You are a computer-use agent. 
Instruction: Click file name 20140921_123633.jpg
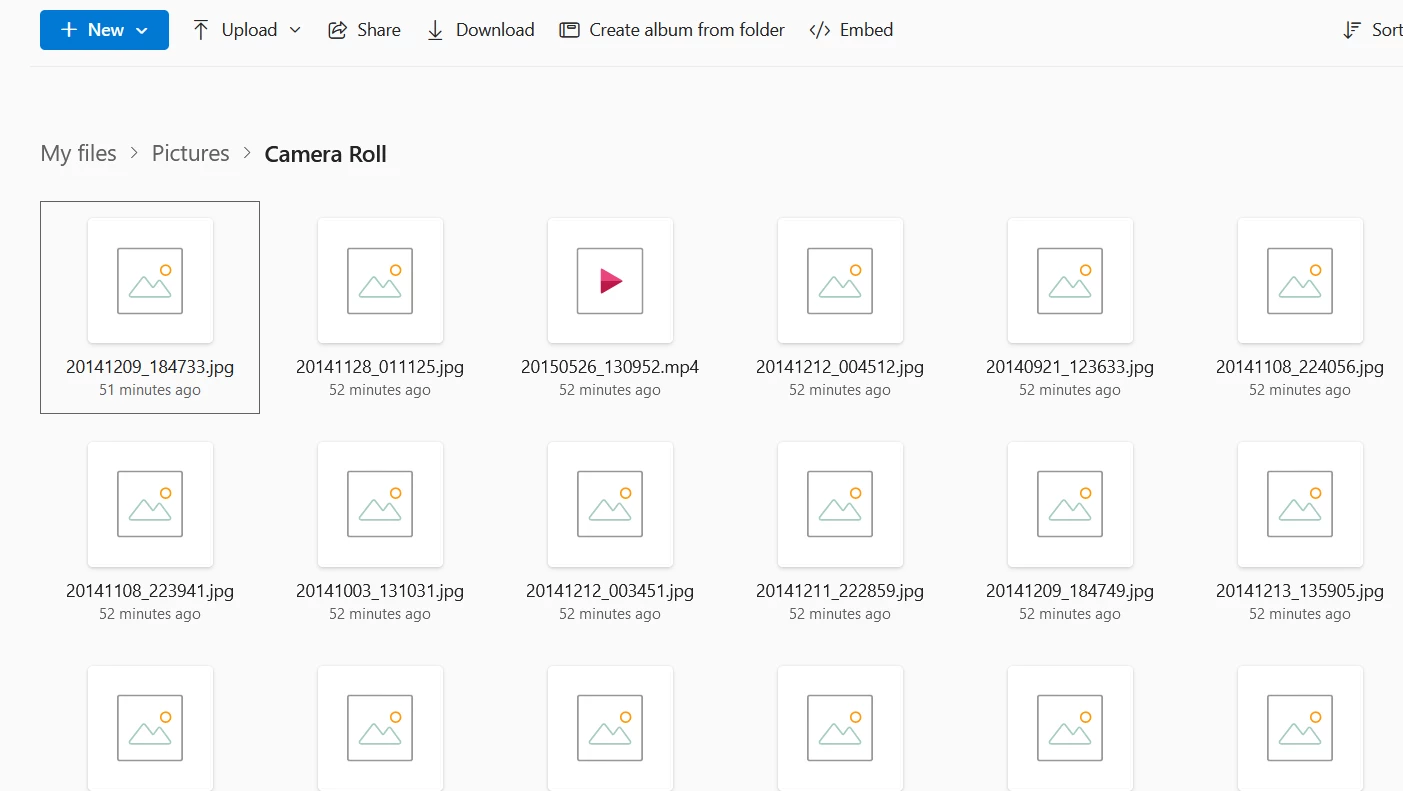[x=1070, y=367]
